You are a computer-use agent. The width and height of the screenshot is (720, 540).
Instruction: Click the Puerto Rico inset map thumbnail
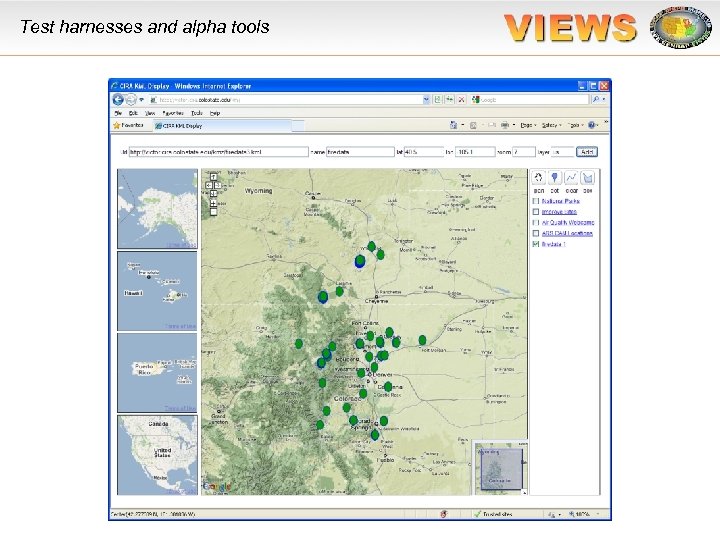[x=158, y=373]
